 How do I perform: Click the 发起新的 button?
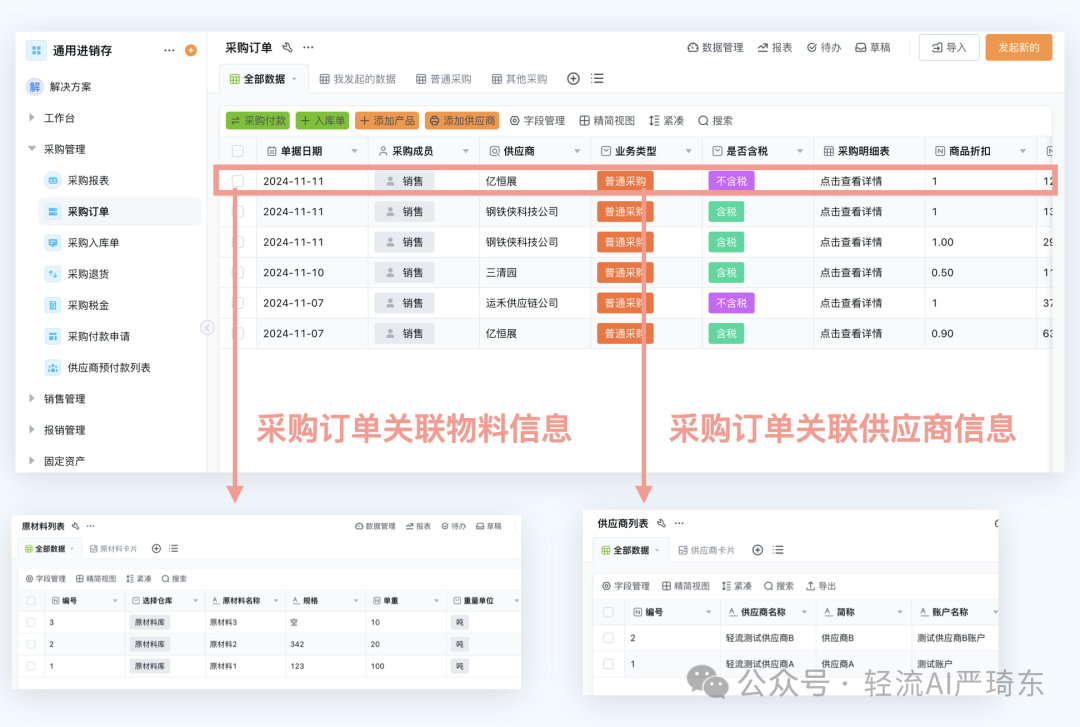1018,47
